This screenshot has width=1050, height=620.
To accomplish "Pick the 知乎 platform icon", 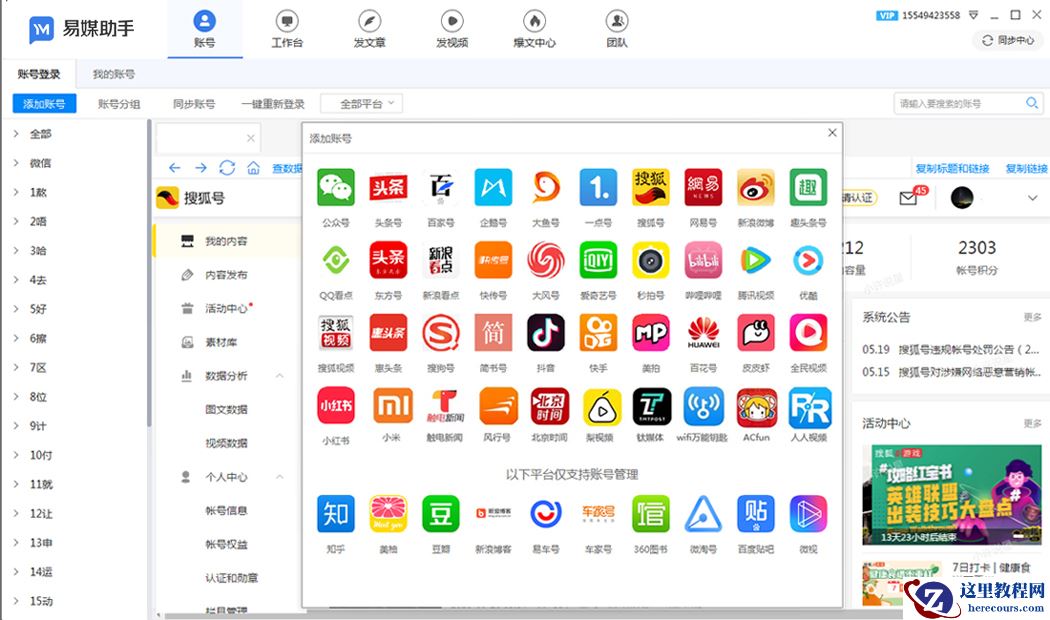I will pos(335,514).
